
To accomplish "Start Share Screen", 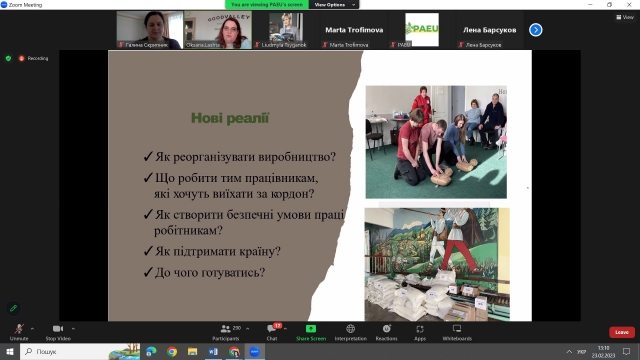I will [311, 332].
